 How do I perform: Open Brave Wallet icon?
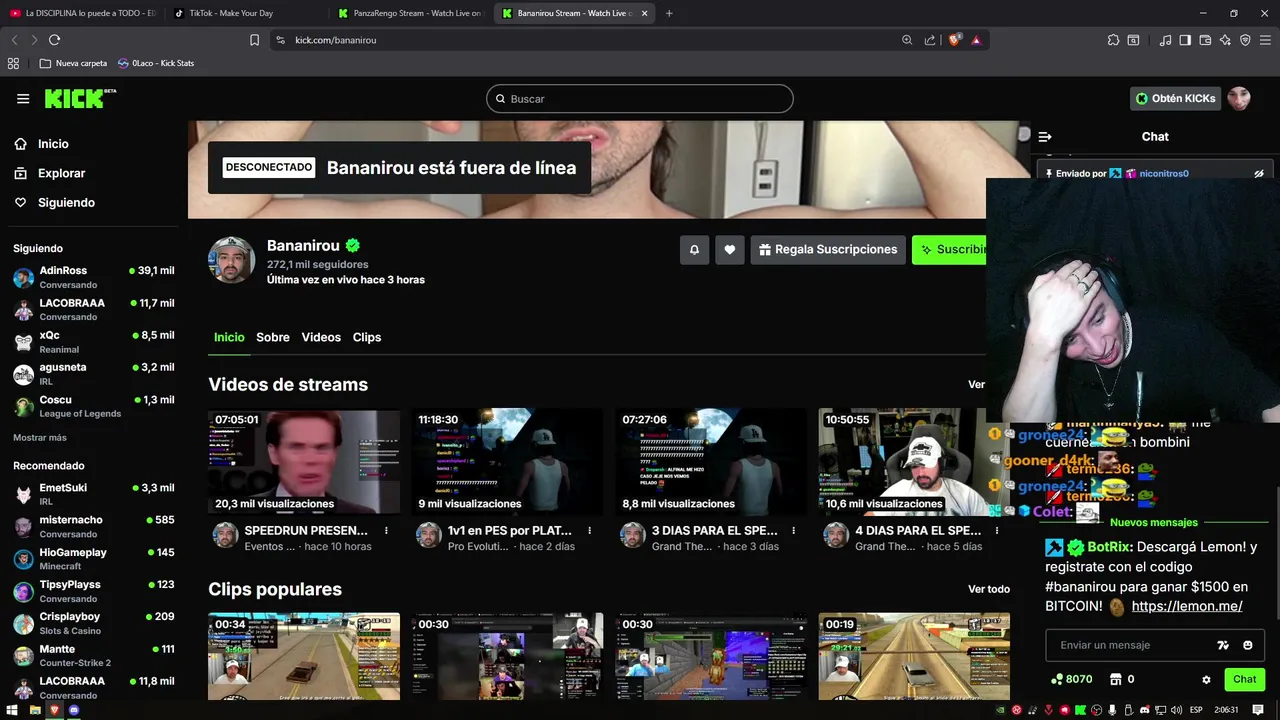[1205, 40]
